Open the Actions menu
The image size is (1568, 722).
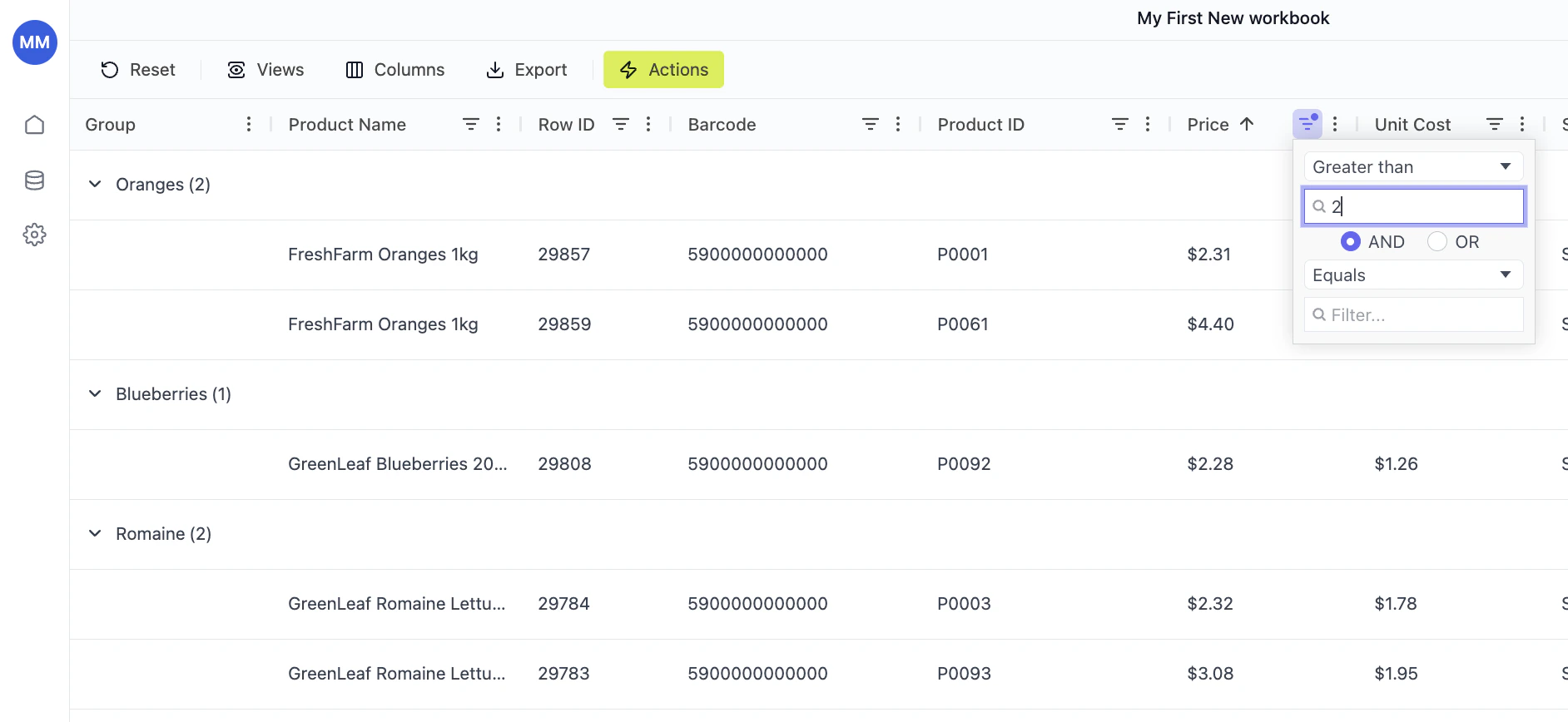tap(663, 70)
